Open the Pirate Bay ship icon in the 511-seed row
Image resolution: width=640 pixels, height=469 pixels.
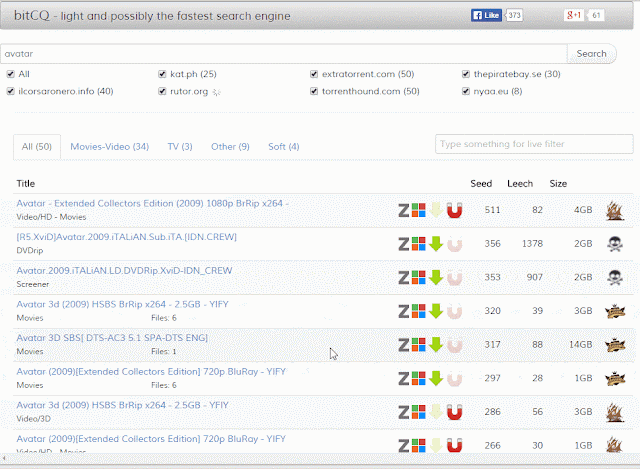615,211
